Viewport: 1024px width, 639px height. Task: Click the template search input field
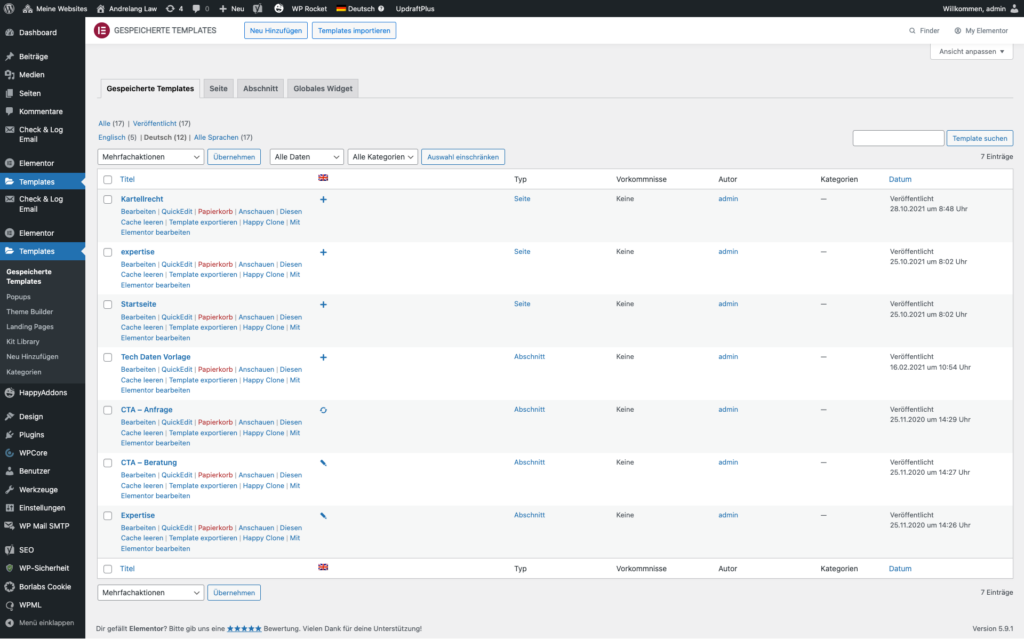[x=898, y=138]
